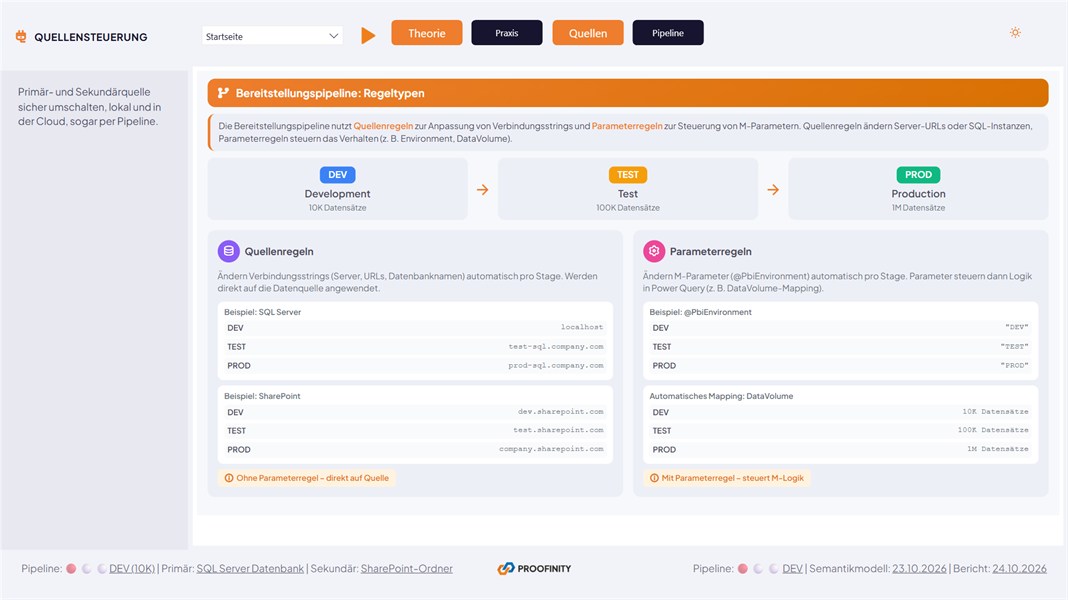Select test.sharepoint.com value

click(559, 430)
